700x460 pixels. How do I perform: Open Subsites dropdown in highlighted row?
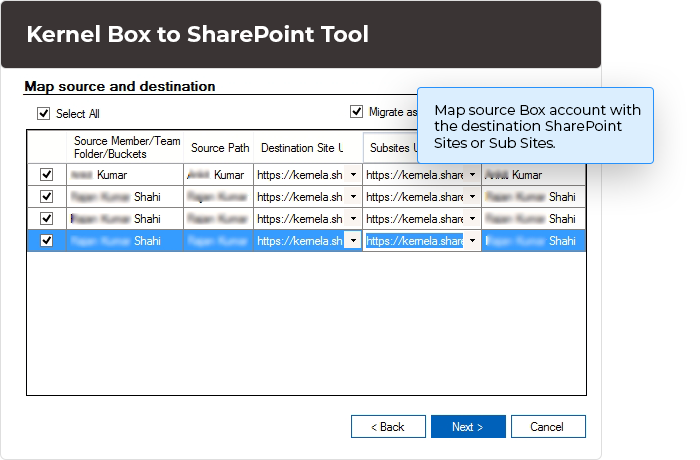pos(472,241)
